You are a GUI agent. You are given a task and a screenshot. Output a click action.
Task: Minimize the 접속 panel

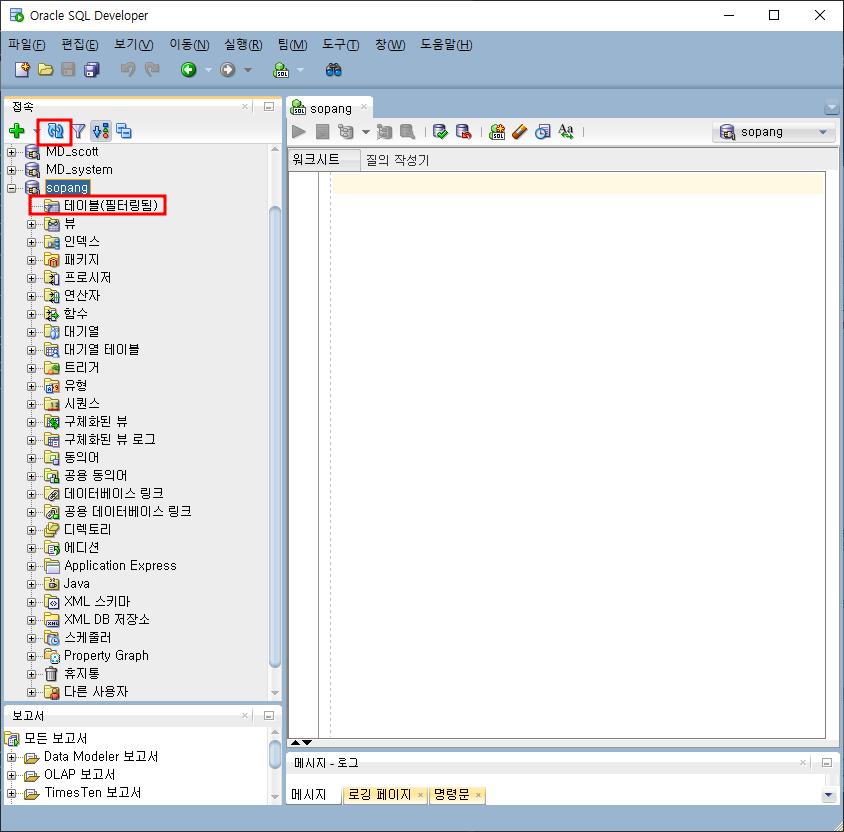pos(269,107)
